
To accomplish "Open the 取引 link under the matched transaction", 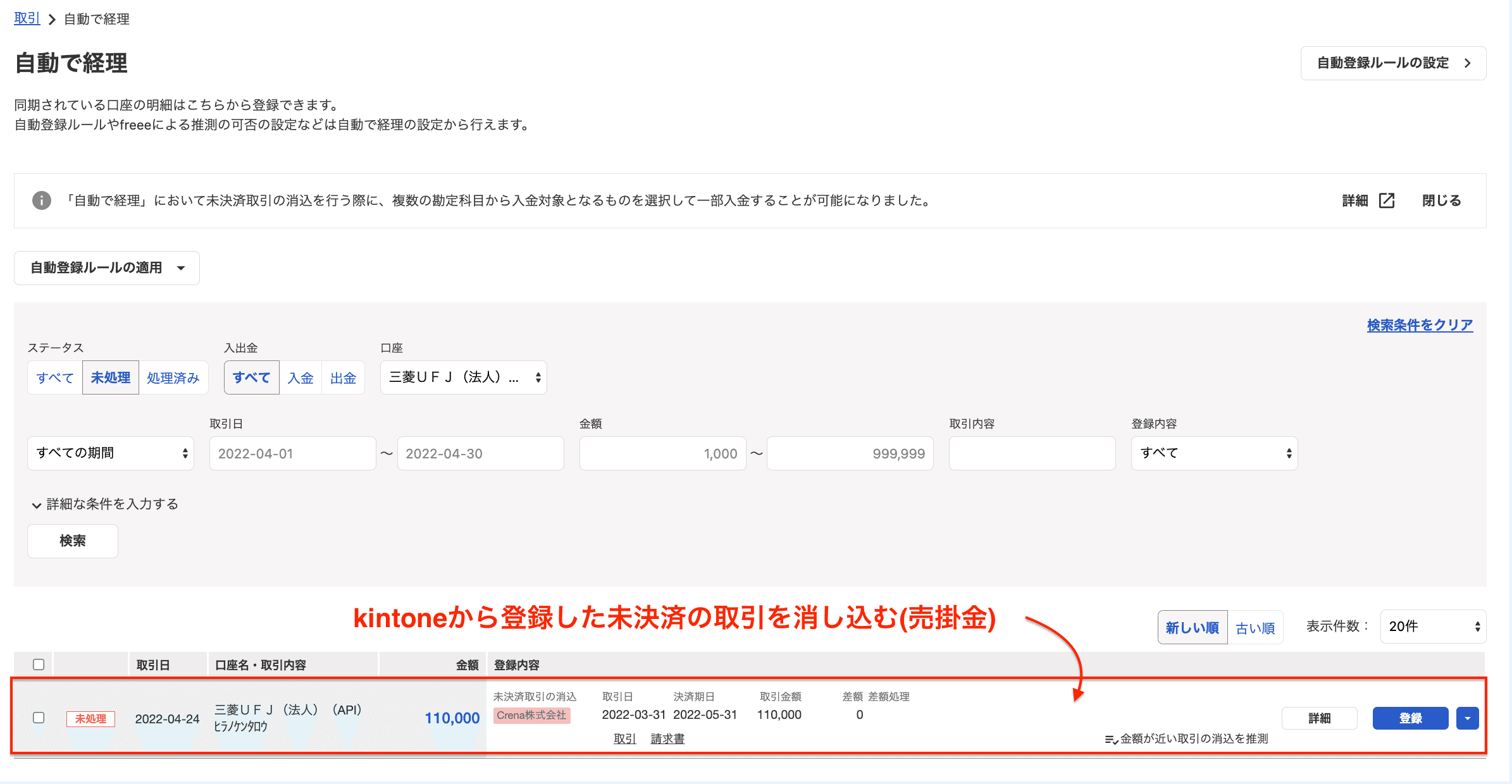I will pos(625,738).
